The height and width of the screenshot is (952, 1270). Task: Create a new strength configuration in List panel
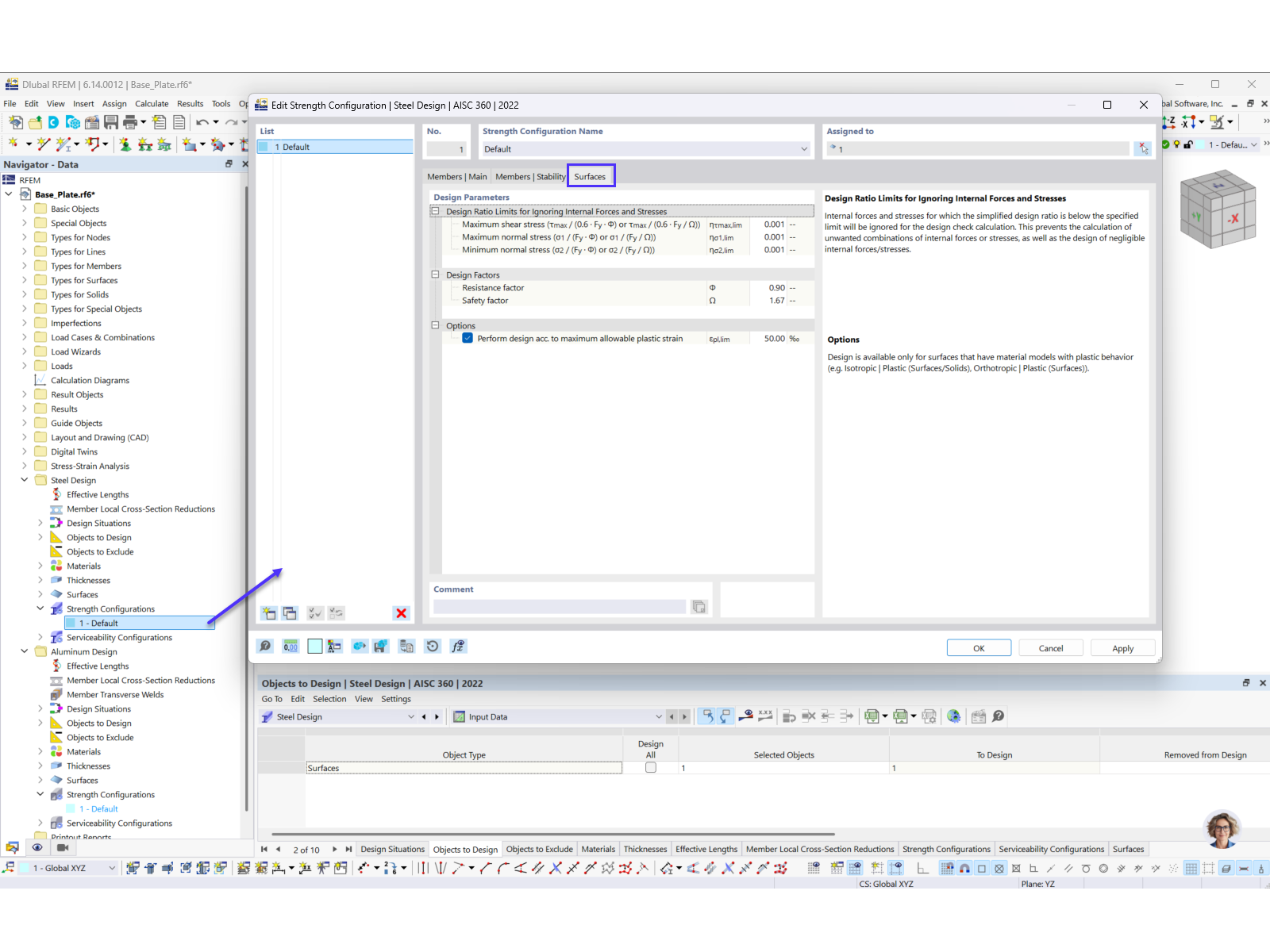click(x=269, y=613)
